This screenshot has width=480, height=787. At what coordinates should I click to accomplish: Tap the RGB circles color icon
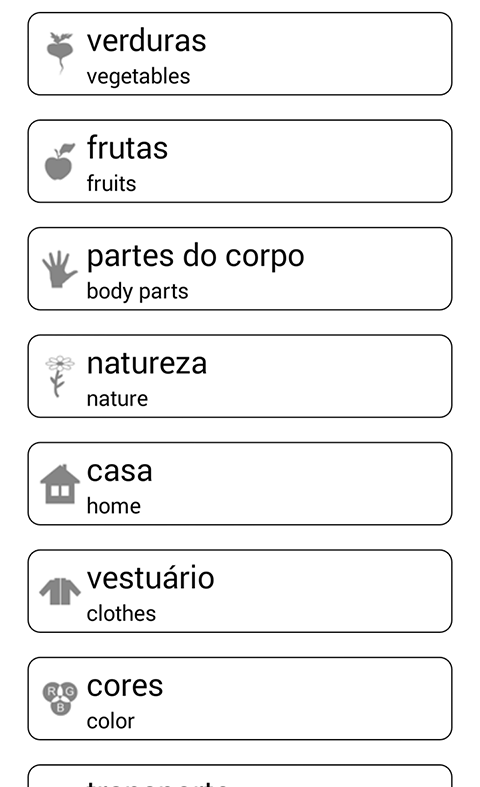(x=60, y=698)
